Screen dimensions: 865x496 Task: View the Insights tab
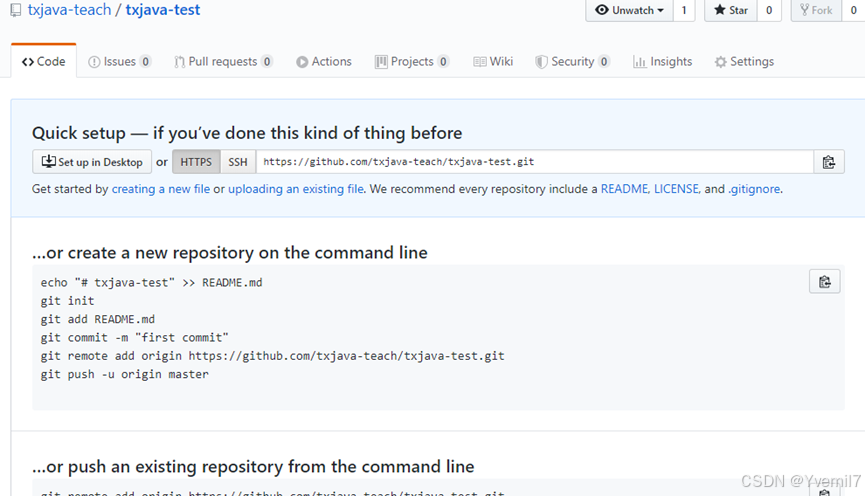[663, 61]
